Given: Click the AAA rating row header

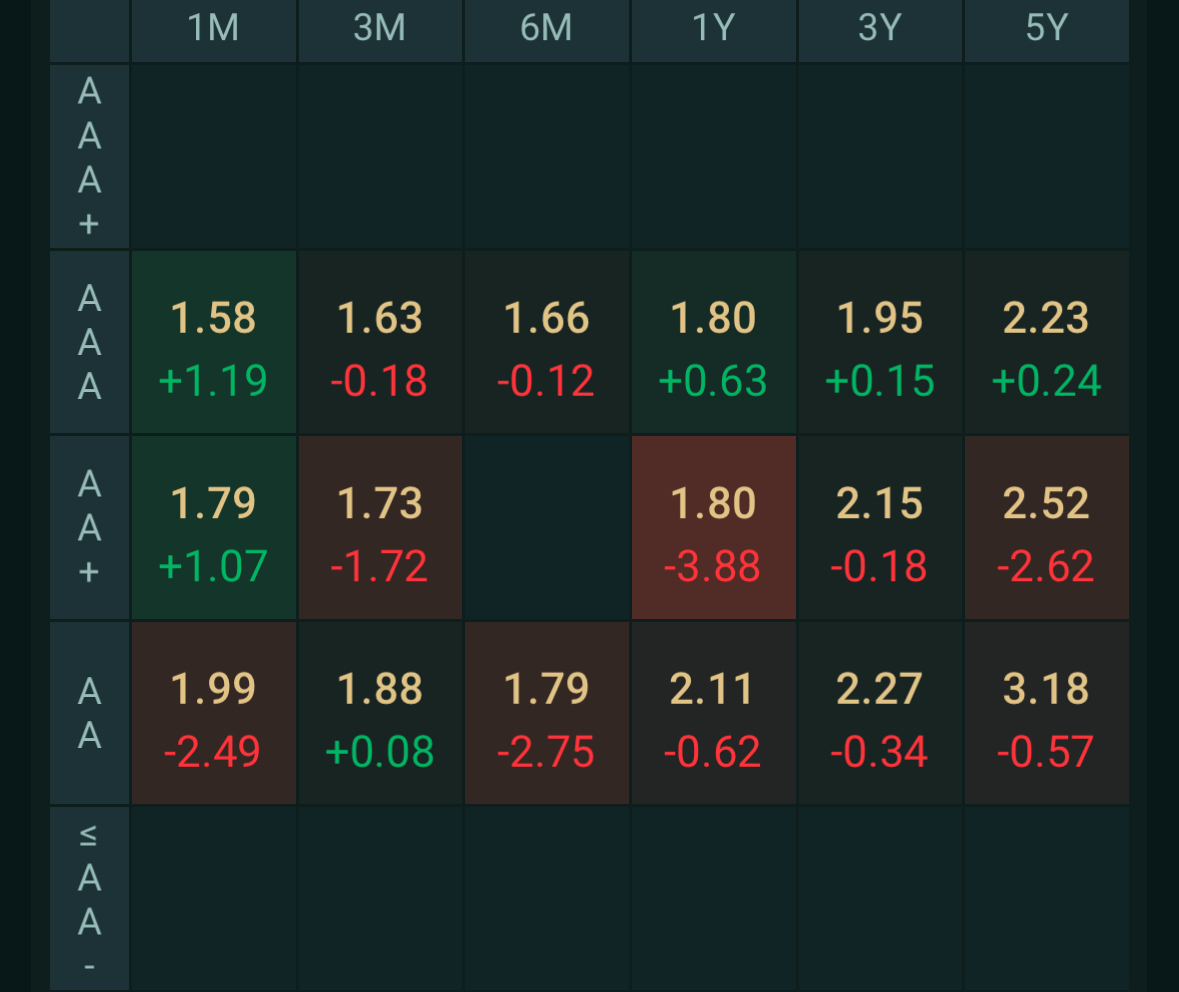Looking at the screenshot, I should pyautogui.click(x=90, y=342).
